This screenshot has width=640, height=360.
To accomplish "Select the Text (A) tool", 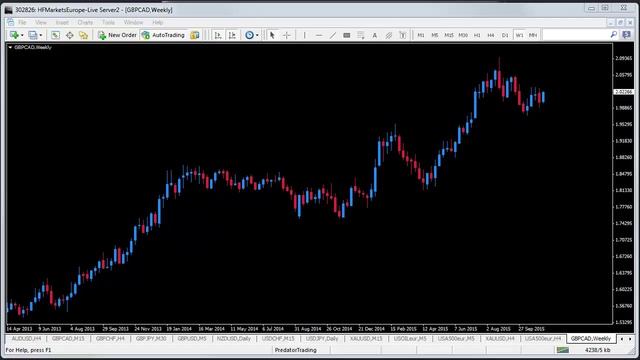I will pyautogui.click(x=374, y=35).
